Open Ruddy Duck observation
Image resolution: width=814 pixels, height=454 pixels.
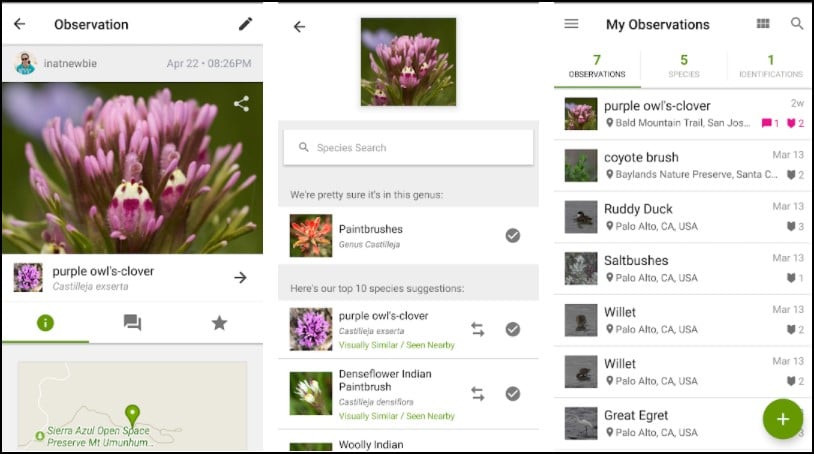click(x=683, y=217)
